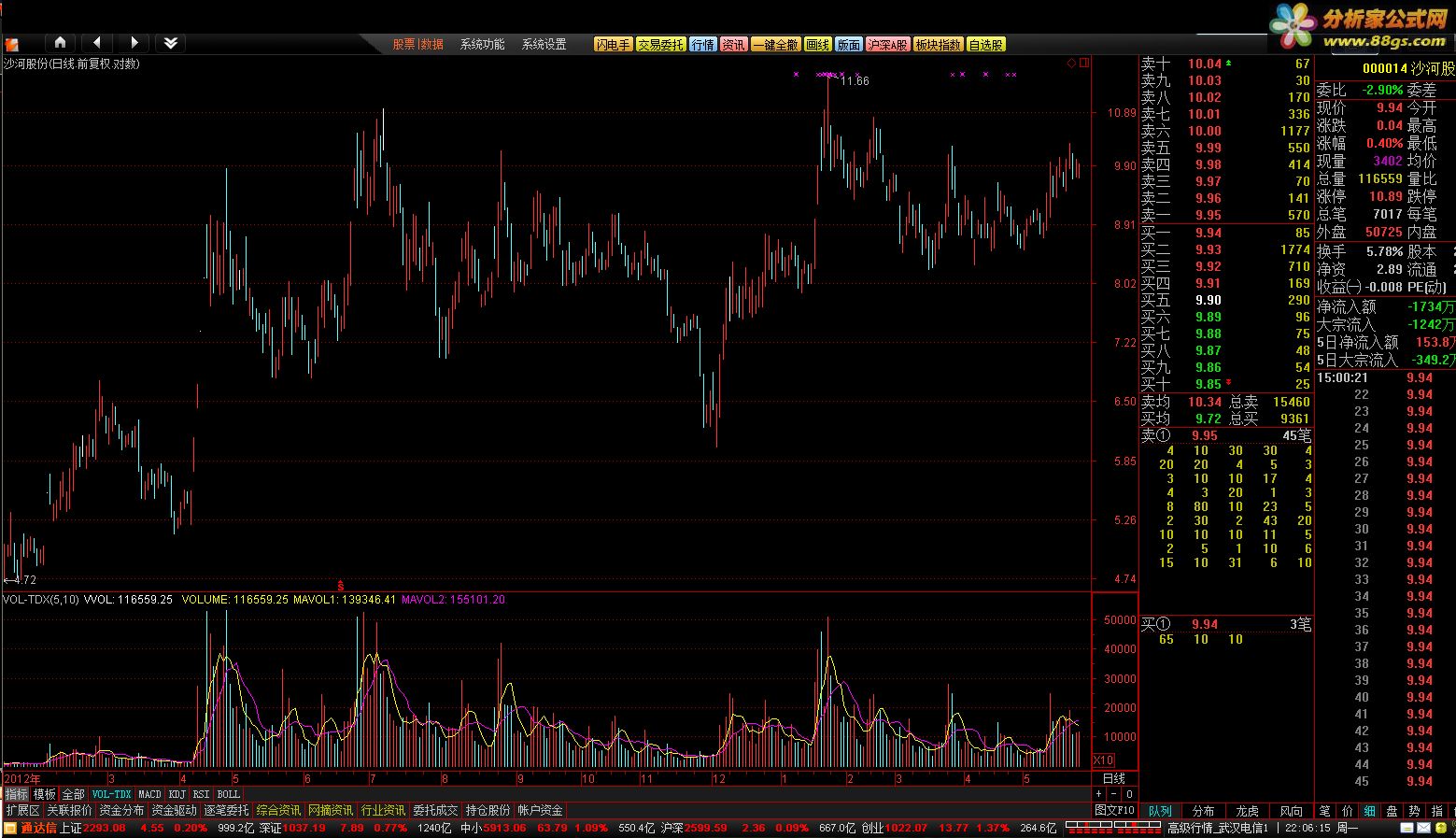The width and height of the screenshot is (1456, 838).
Task: Click the 交易委托 button
Action: 661,44
